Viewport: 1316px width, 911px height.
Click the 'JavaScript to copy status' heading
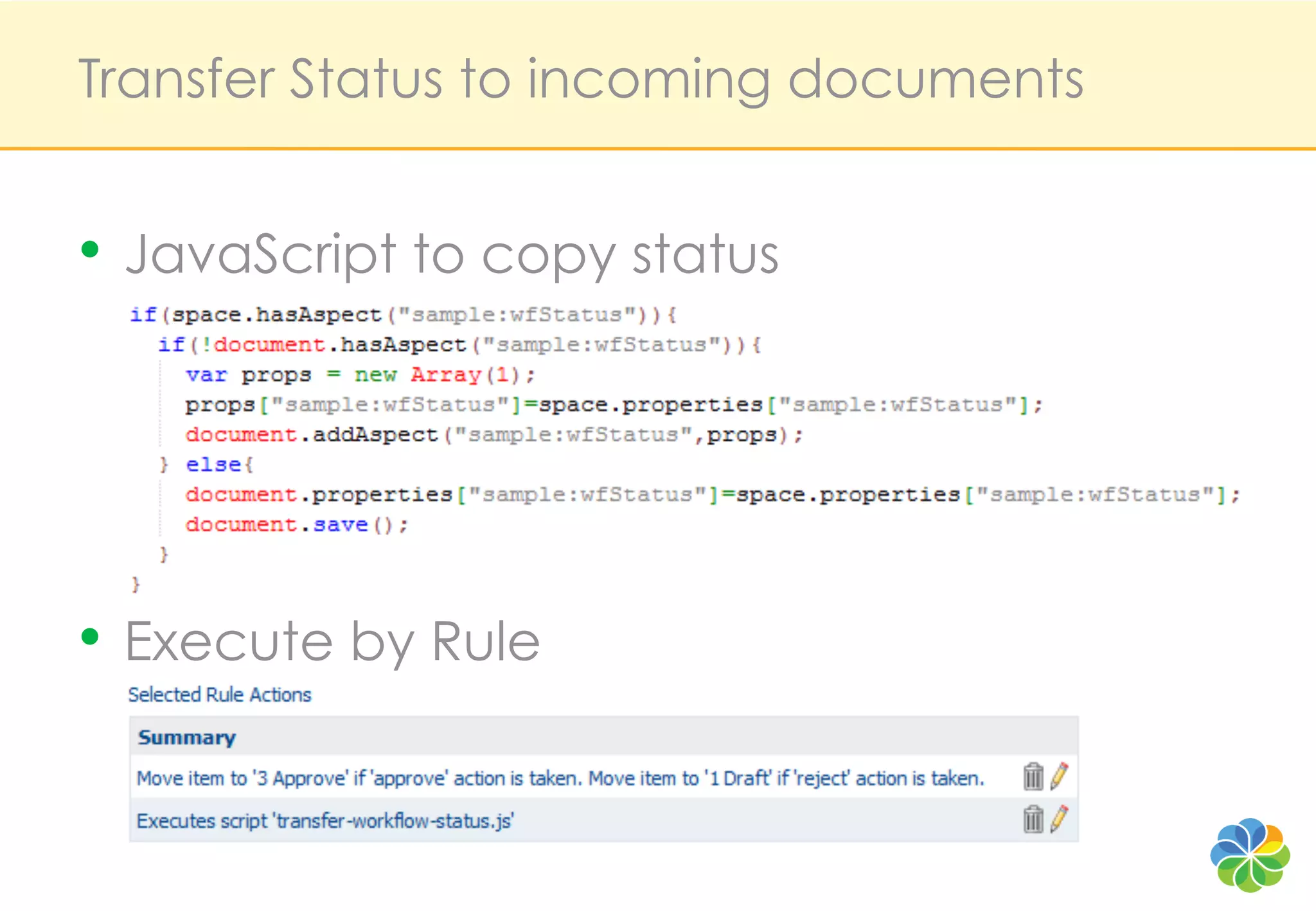[452, 255]
